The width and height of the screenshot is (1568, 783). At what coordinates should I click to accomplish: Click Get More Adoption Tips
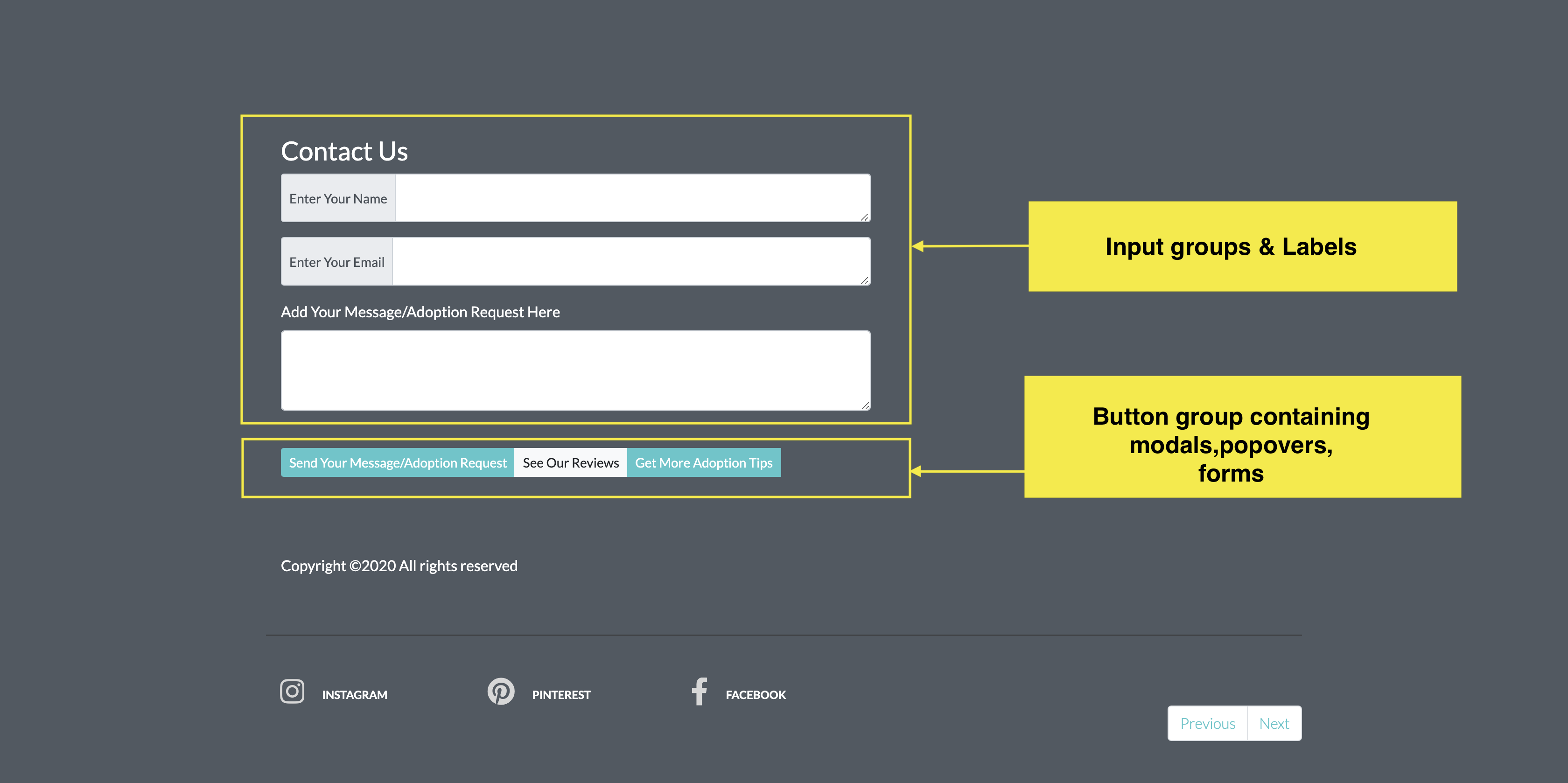(704, 463)
